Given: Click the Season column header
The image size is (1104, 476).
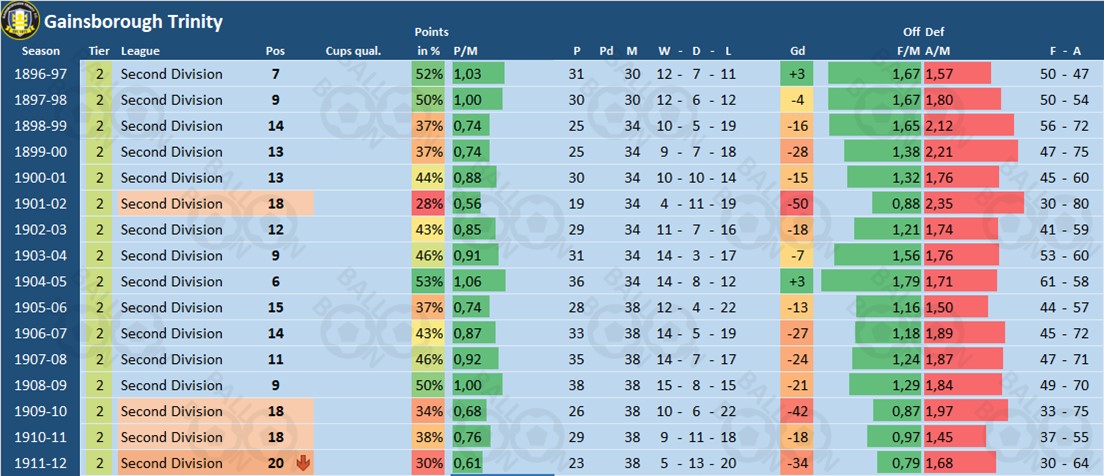Looking at the screenshot, I should click(40, 51).
